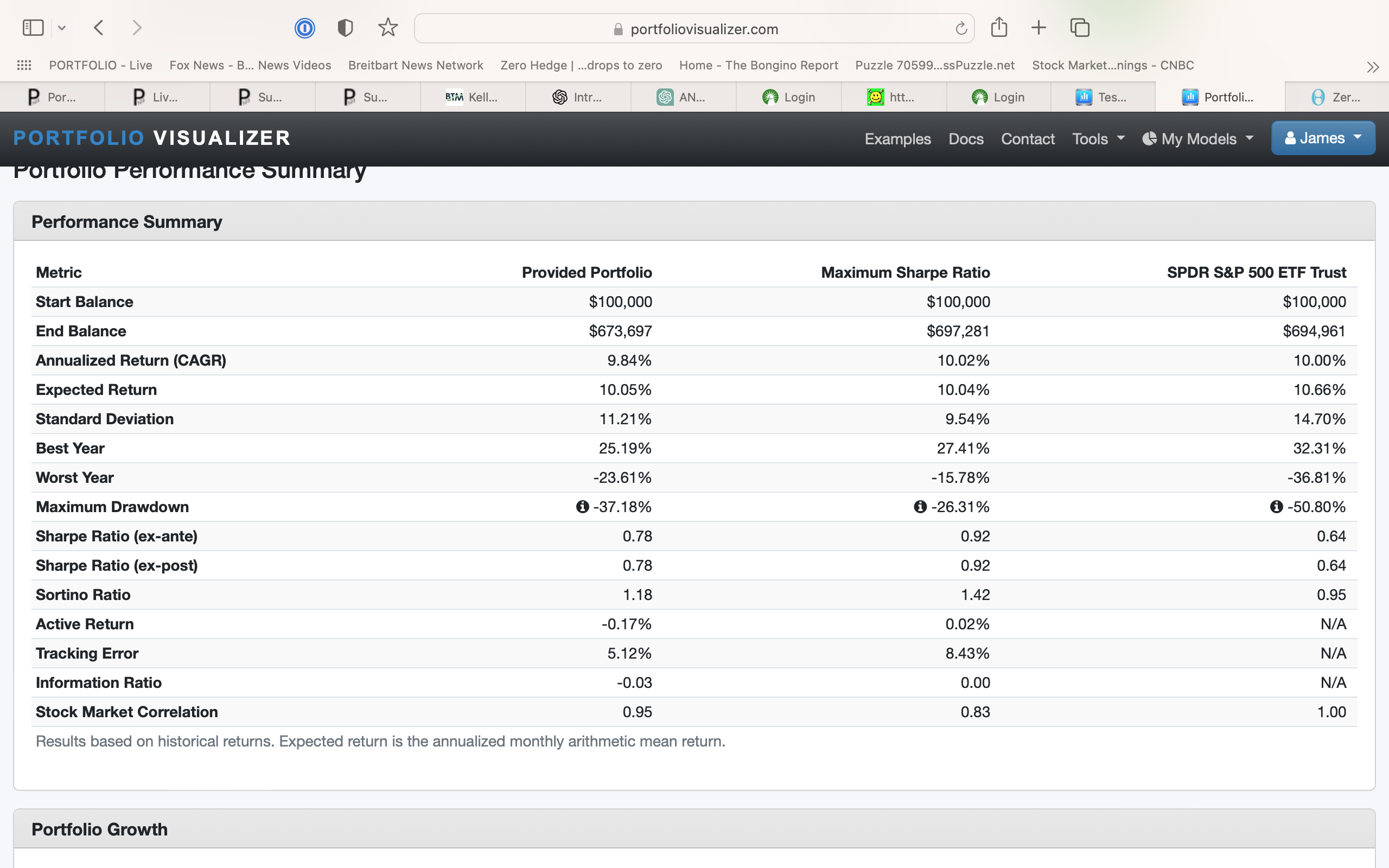Click the Worst Year row label

75,477
